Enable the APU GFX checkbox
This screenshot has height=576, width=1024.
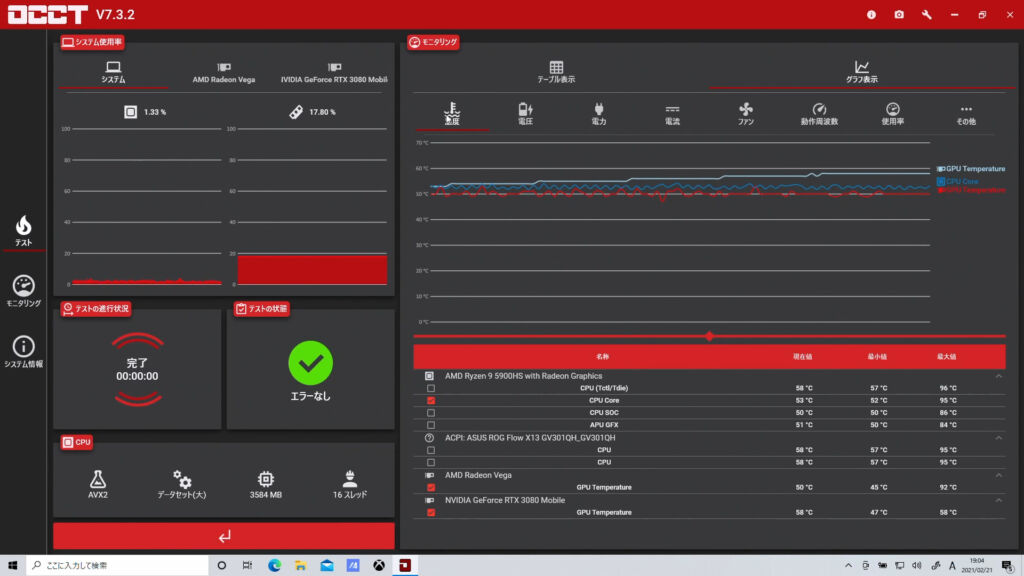point(431,425)
